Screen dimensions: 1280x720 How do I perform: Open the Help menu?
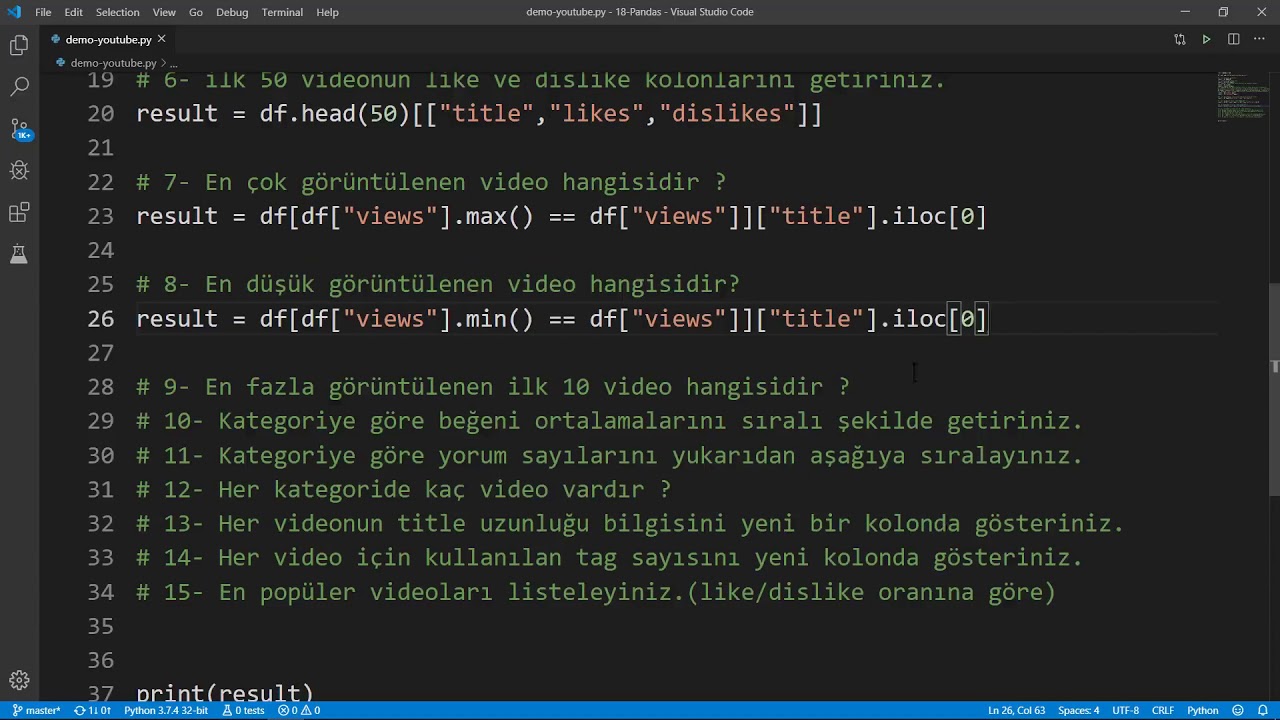[x=327, y=12]
